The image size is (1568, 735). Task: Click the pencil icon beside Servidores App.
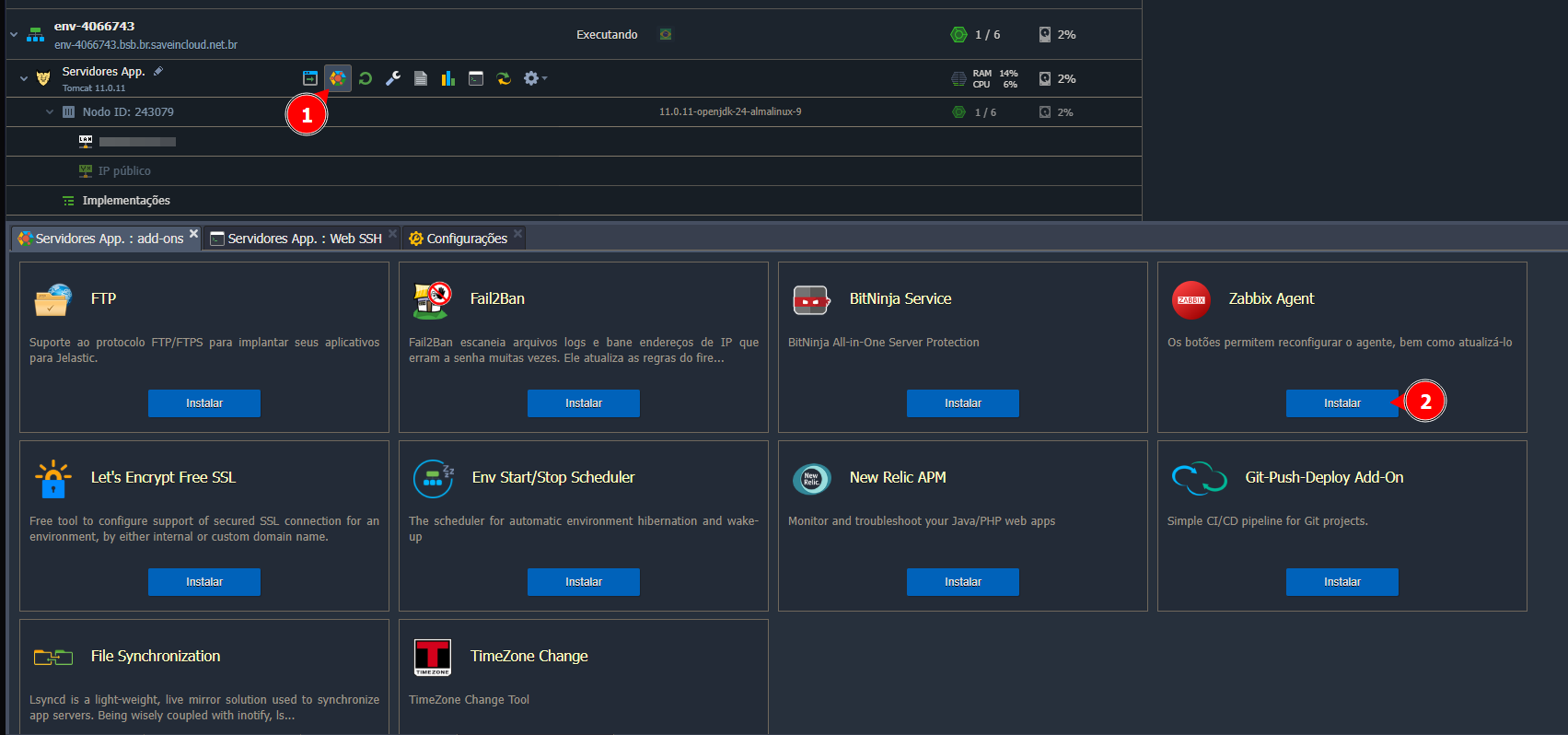(158, 71)
